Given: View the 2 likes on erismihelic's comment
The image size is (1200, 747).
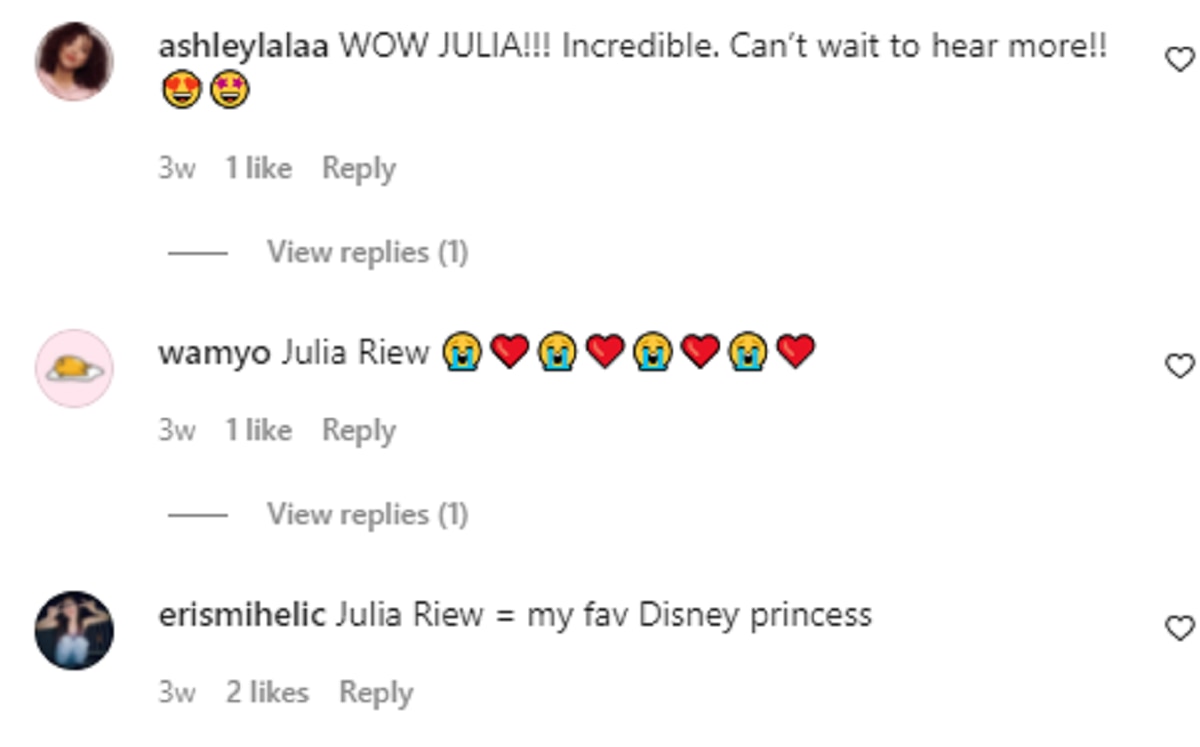Looking at the screenshot, I should coord(267,692).
